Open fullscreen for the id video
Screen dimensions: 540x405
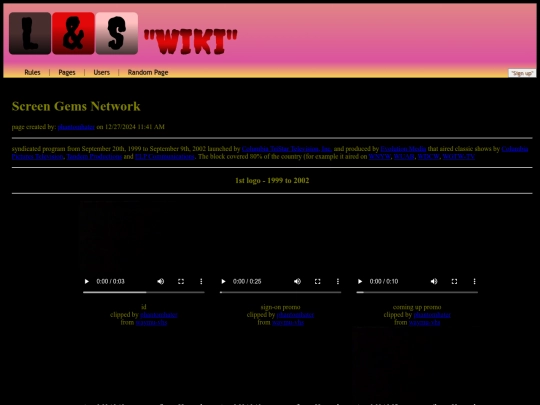click(181, 281)
